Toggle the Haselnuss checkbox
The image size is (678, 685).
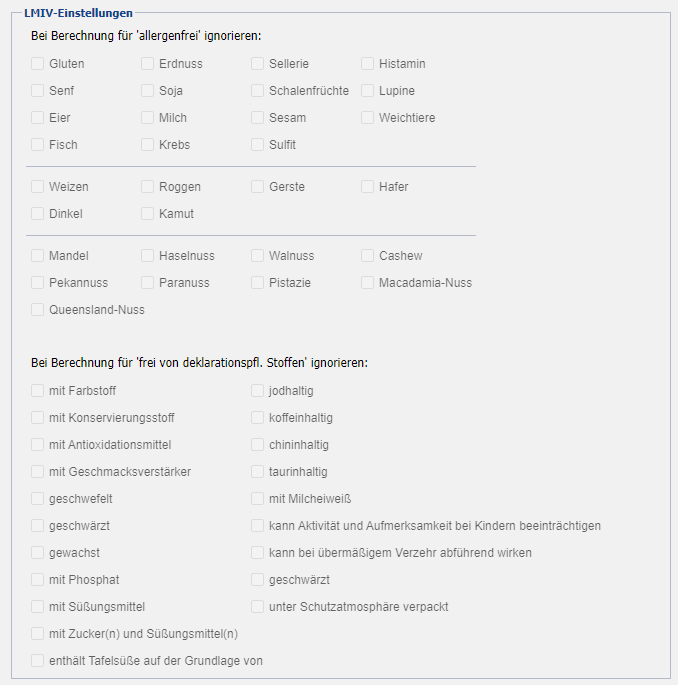pos(148,256)
